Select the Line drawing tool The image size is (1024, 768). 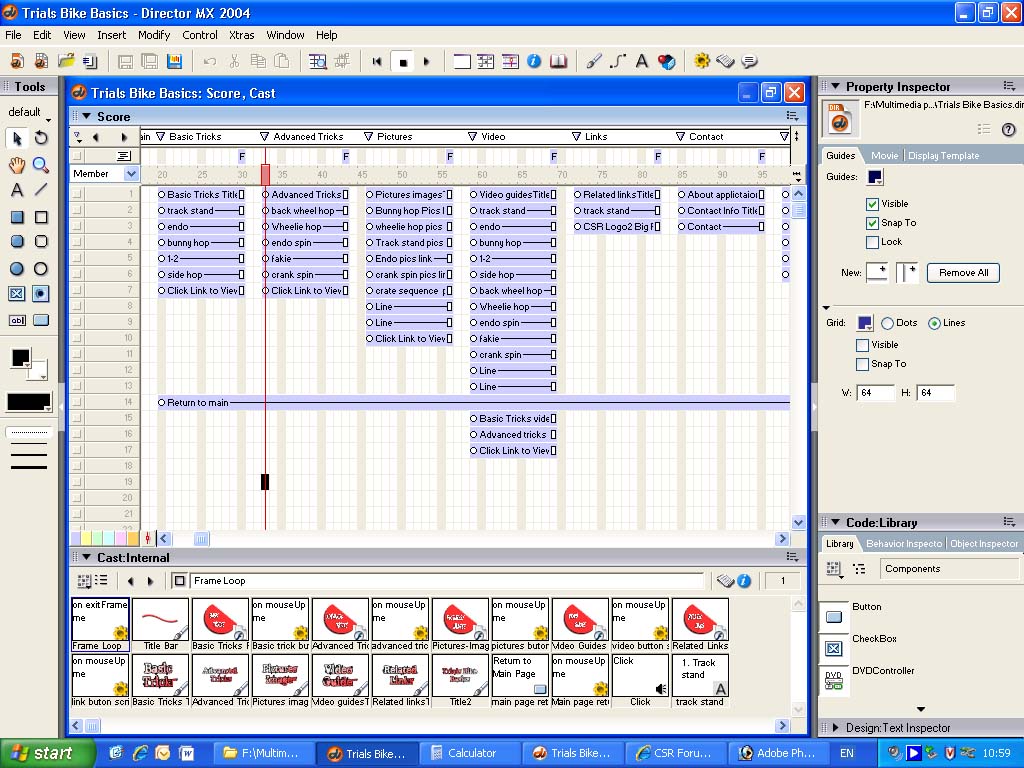(40, 190)
